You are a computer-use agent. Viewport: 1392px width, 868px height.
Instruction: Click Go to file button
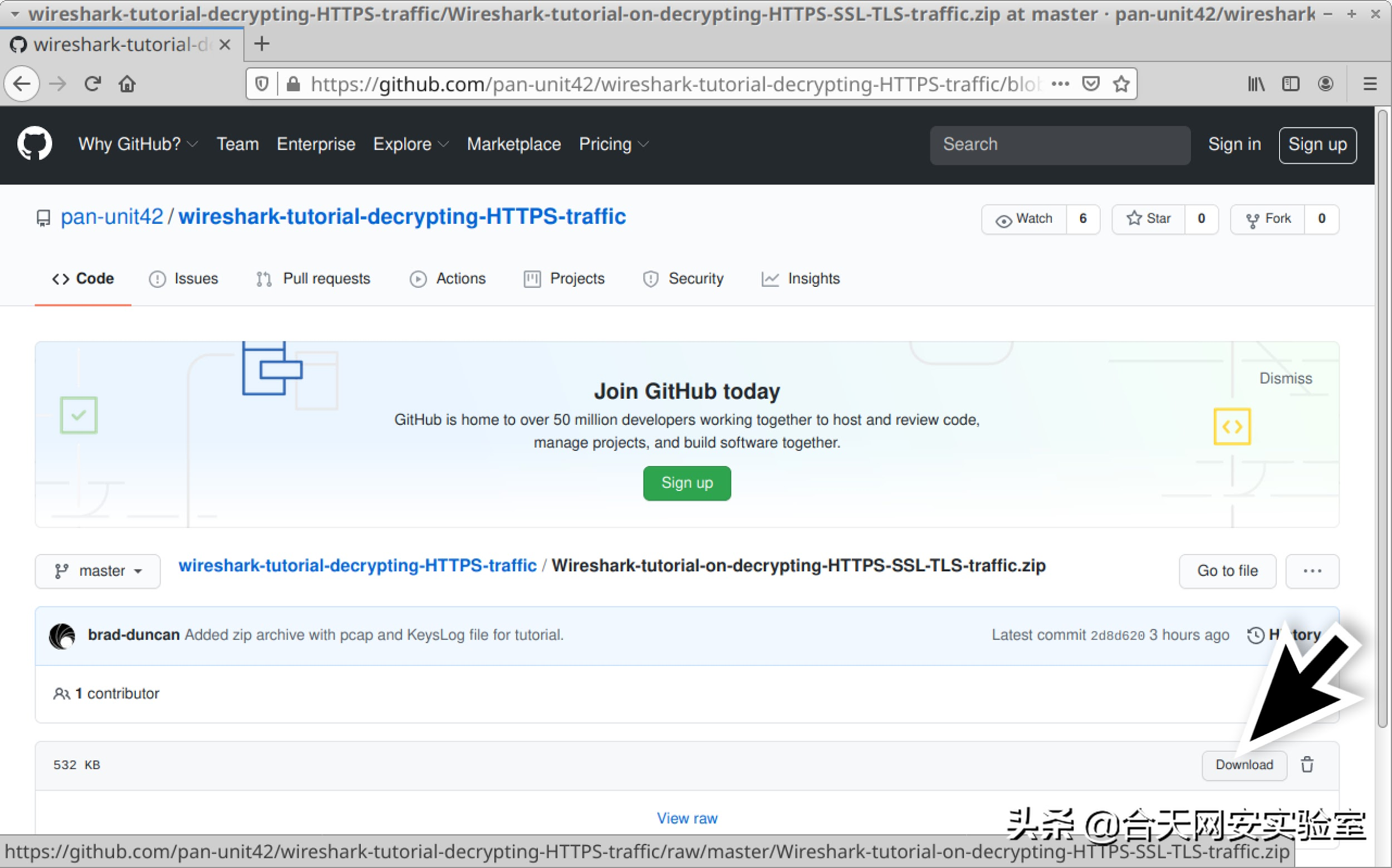(1227, 571)
